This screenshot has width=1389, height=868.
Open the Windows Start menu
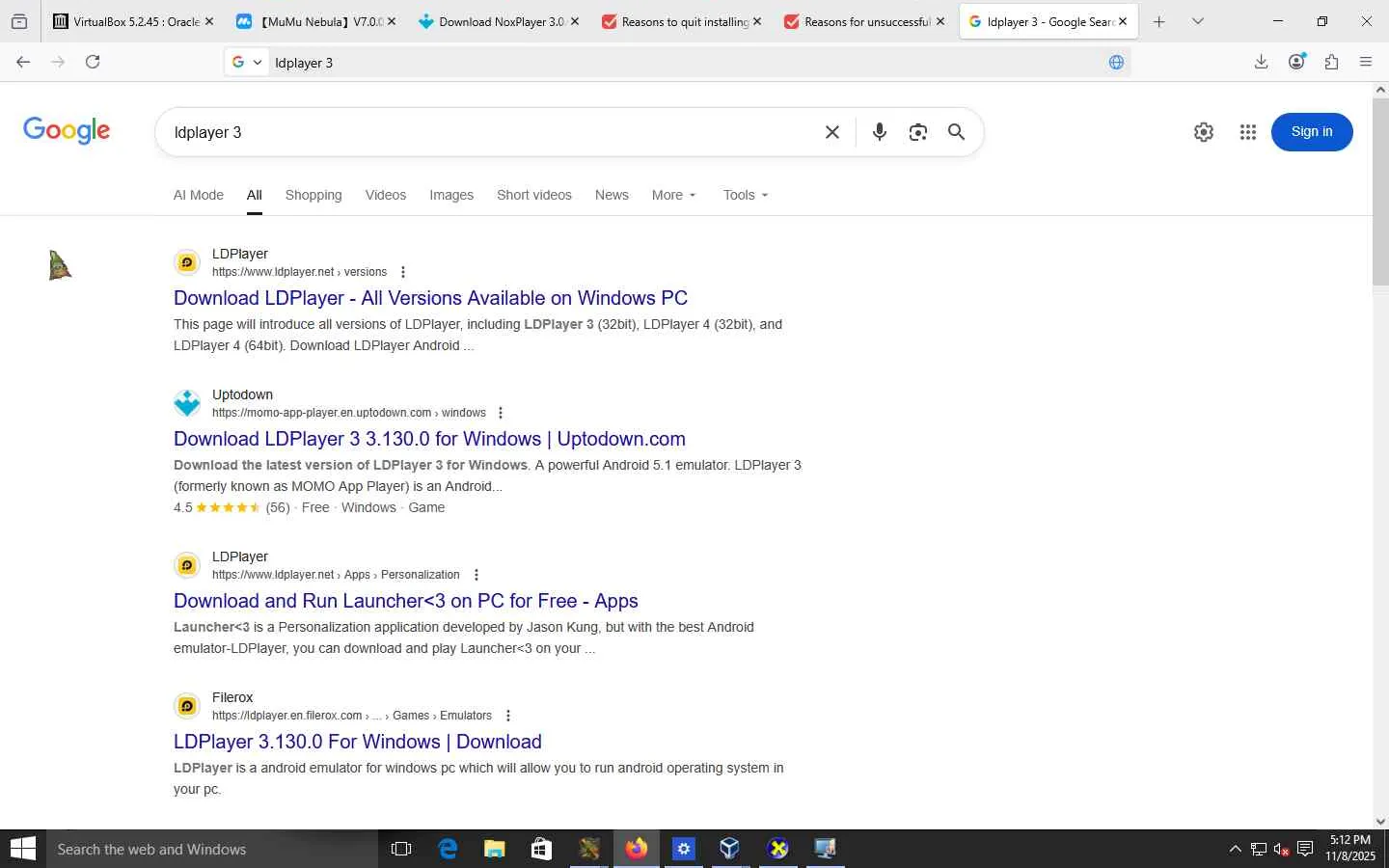tap(23, 849)
